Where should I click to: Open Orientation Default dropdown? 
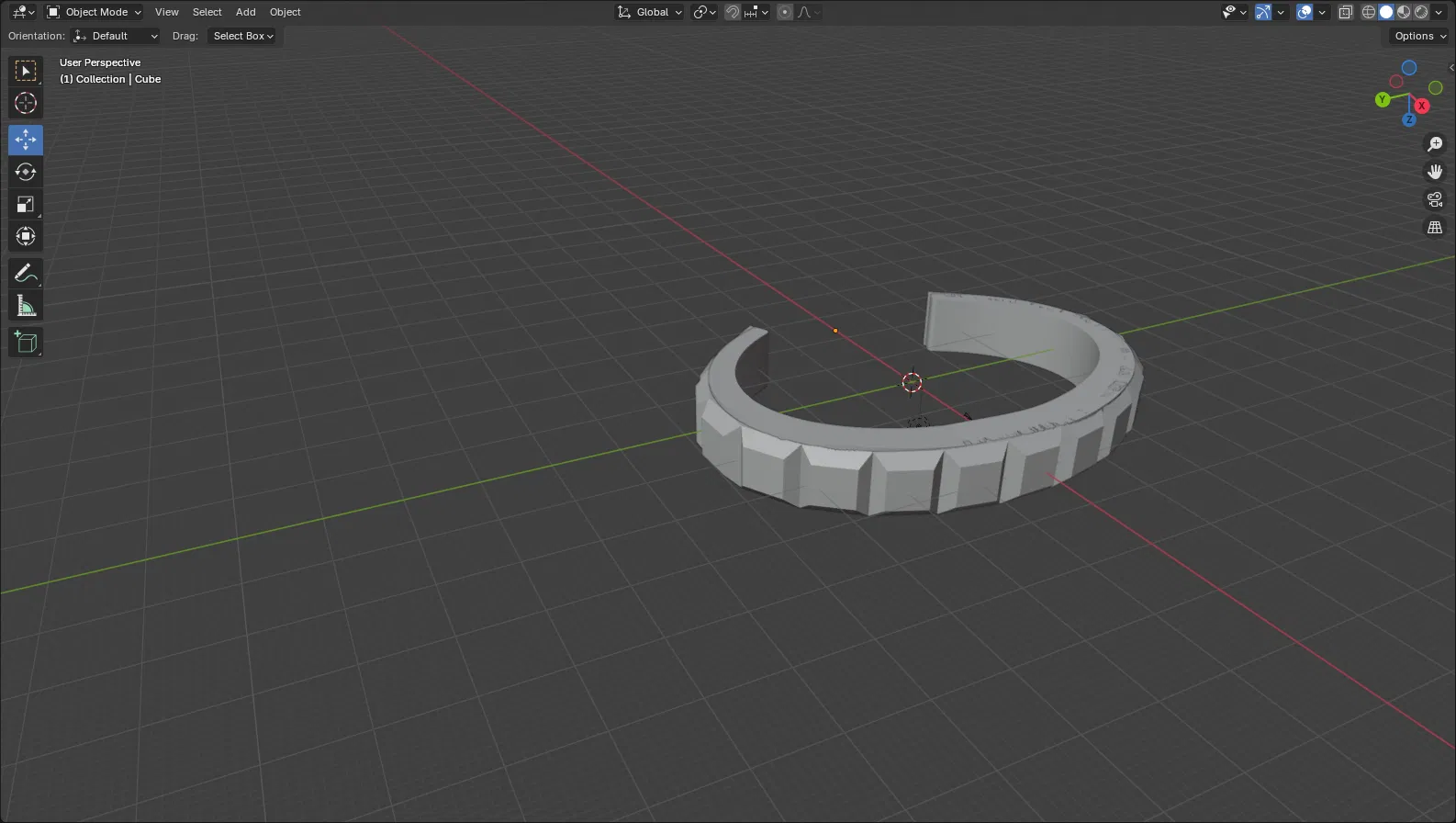coord(116,36)
